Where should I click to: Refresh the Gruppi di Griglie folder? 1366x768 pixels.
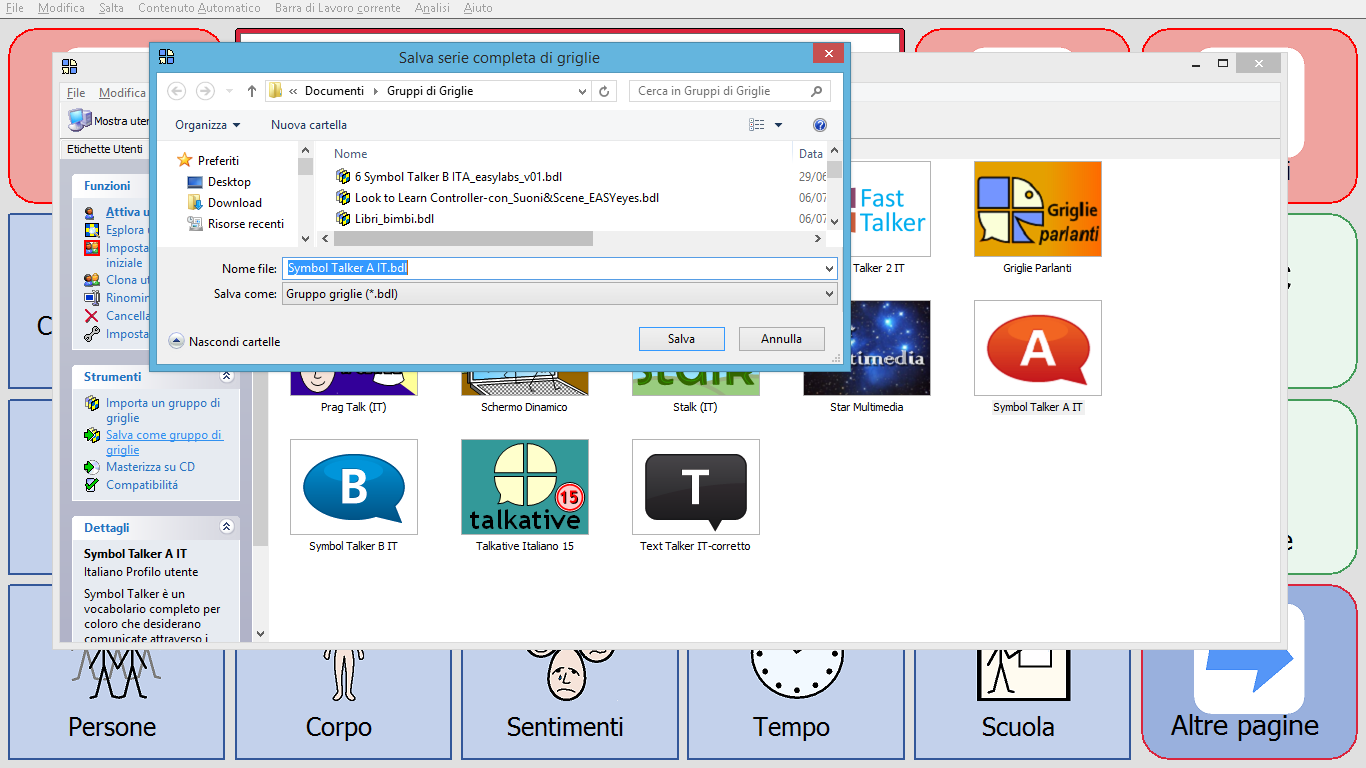604,91
